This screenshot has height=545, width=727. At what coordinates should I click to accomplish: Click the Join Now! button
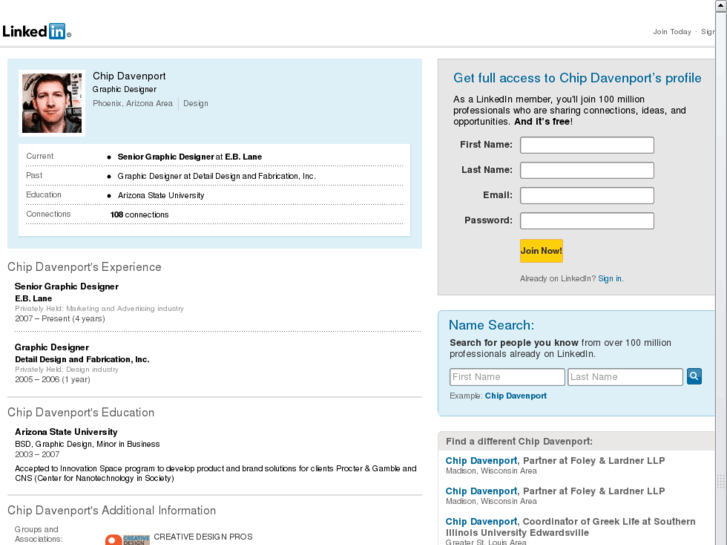[541, 251]
